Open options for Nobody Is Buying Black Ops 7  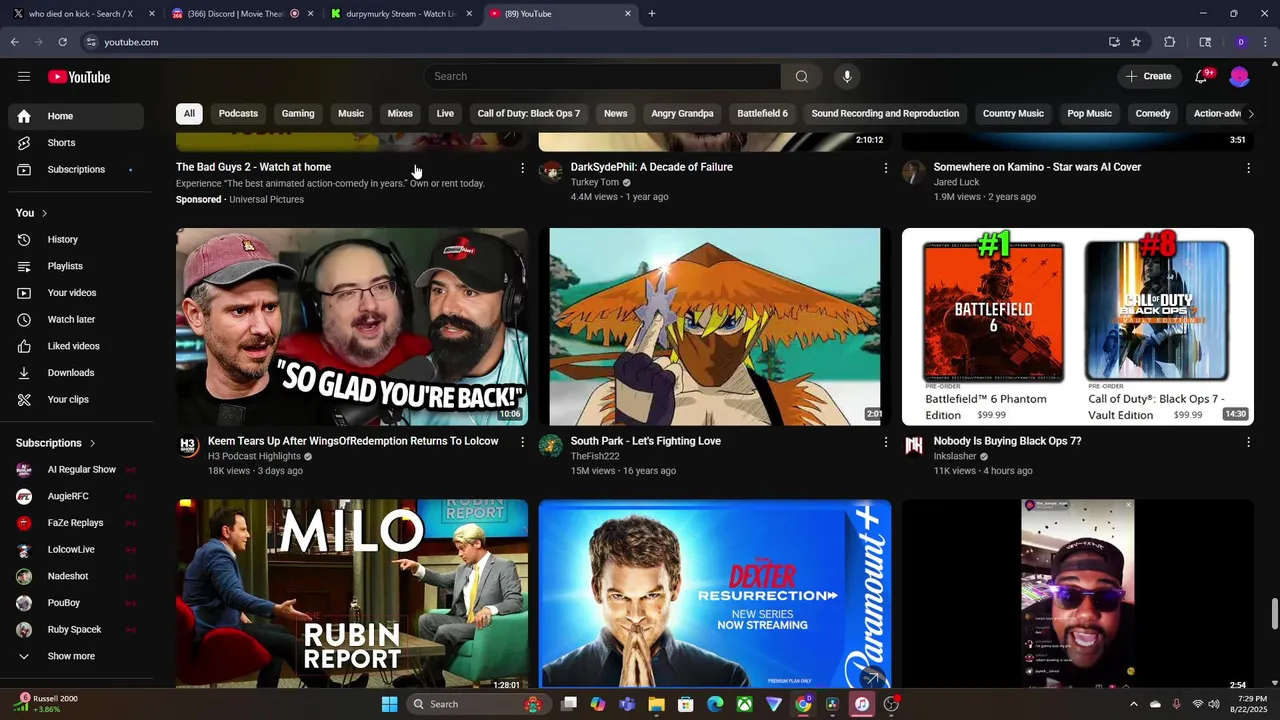pos(1248,442)
